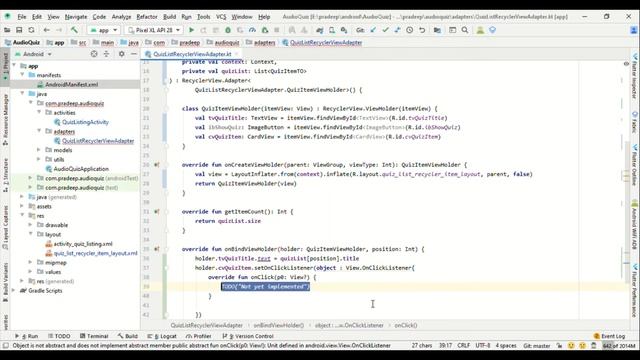640x360 pixels.
Task: Expand the utils package
Action: pos(39,159)
